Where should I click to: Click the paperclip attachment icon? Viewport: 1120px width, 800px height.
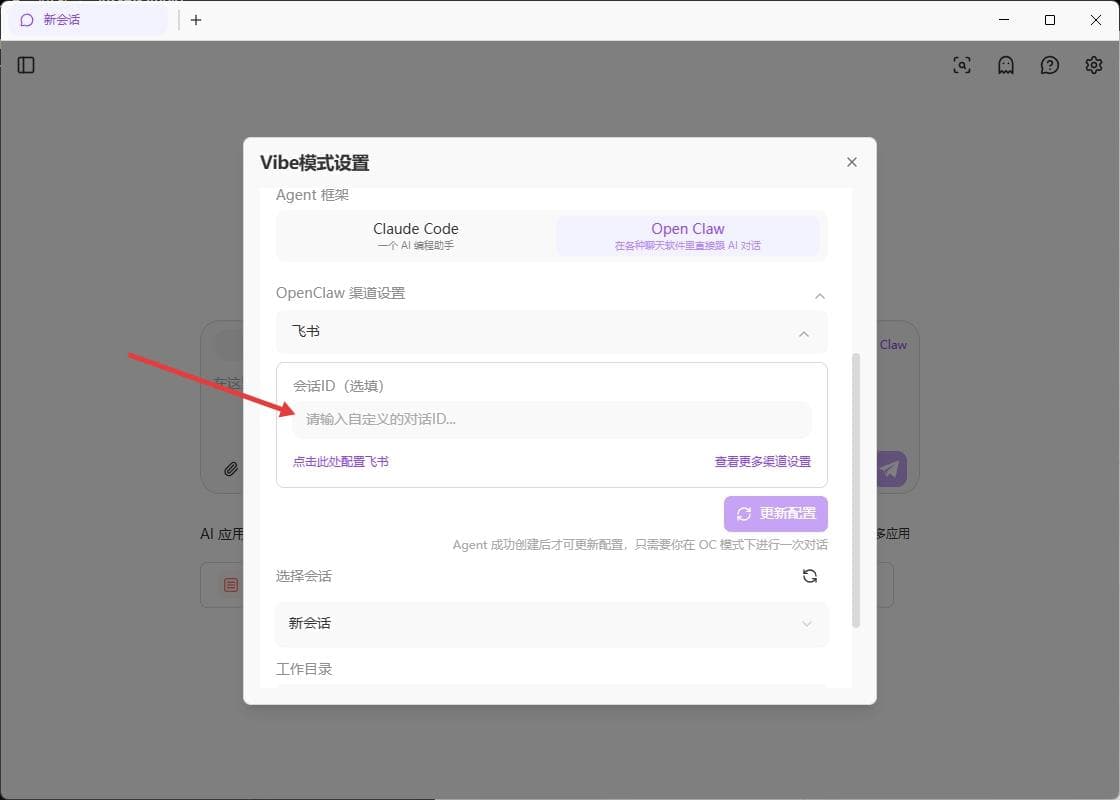coord(231,469)
